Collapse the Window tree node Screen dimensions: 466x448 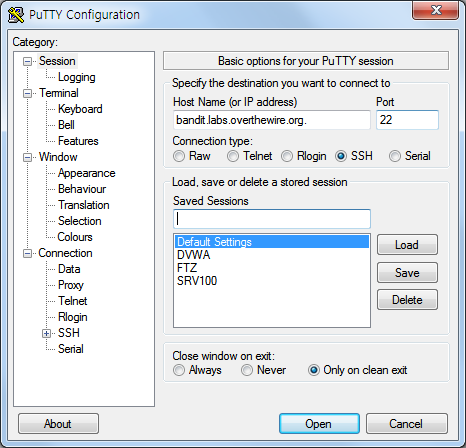[x=27, y=157]
